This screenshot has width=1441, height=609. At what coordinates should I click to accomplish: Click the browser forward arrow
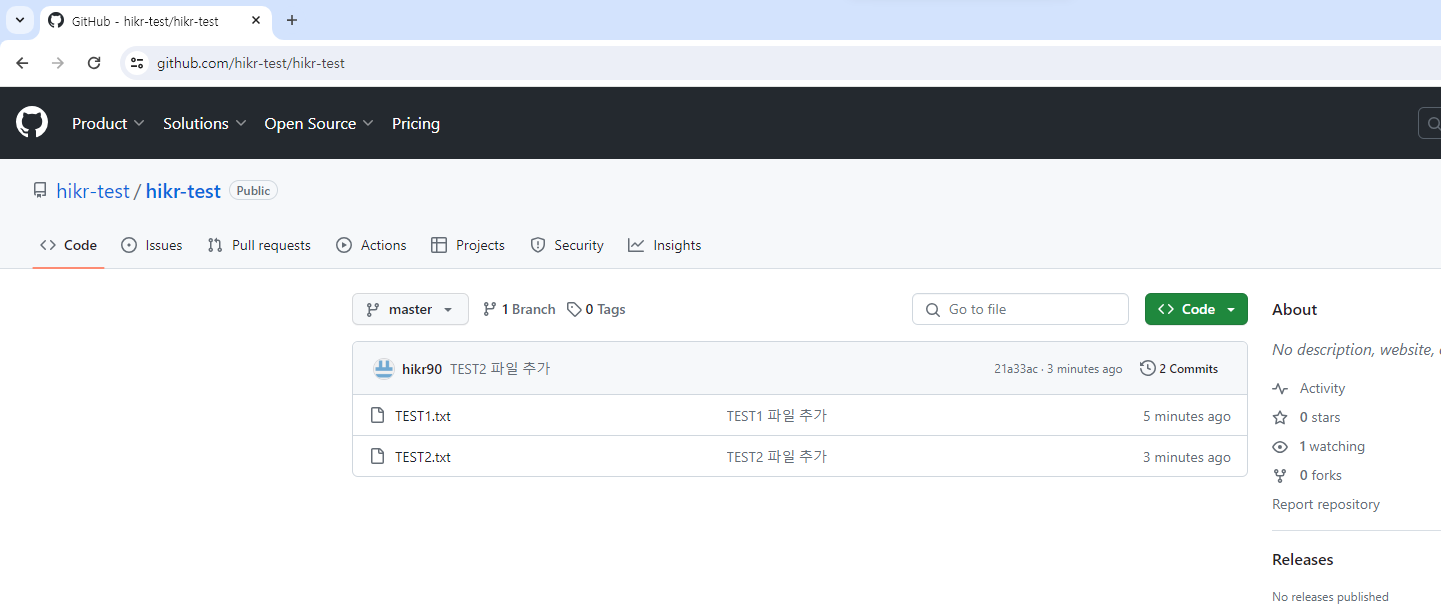point(58,63)
